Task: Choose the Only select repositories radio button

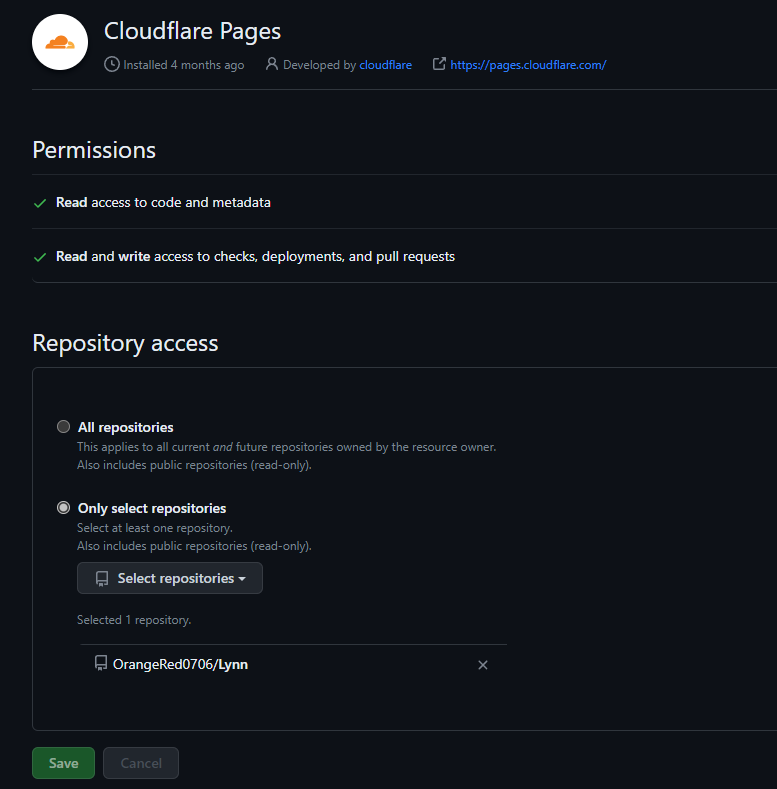Action: [x=64, y=508]
